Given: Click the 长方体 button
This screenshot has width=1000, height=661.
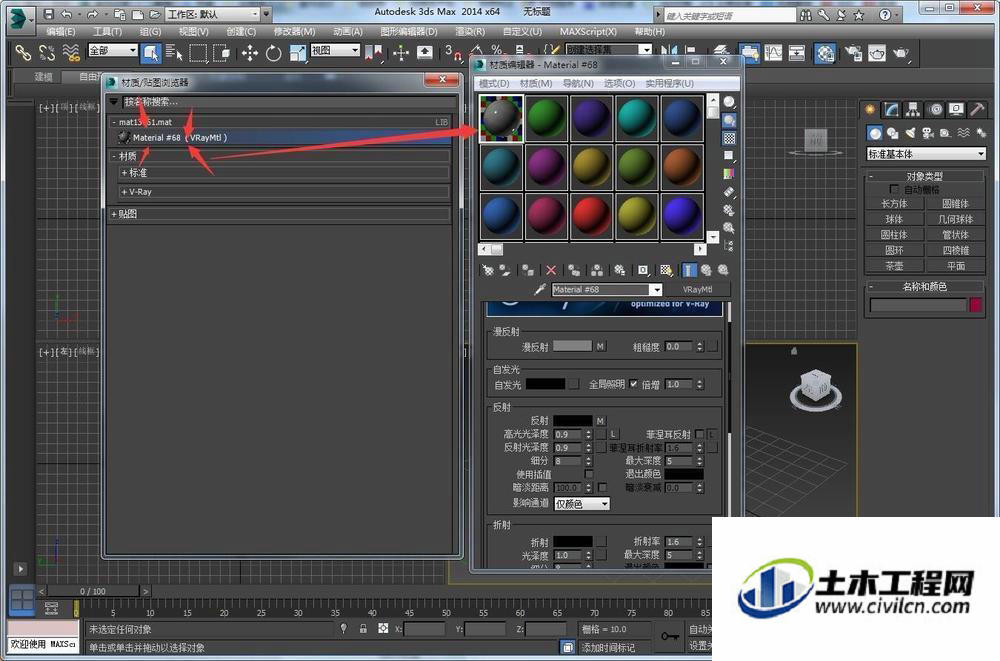Looking at the screenshot, I should 894,204.
